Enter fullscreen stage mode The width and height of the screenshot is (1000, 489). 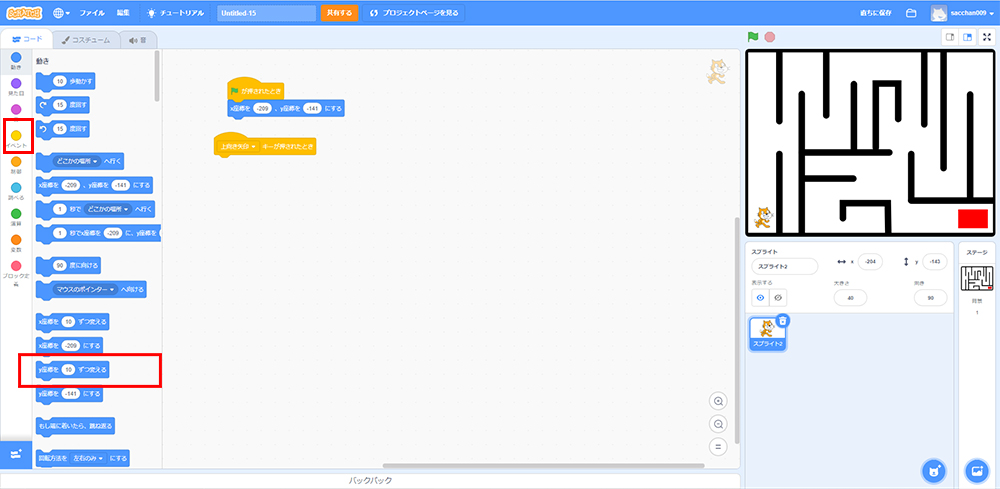point(987,37)
